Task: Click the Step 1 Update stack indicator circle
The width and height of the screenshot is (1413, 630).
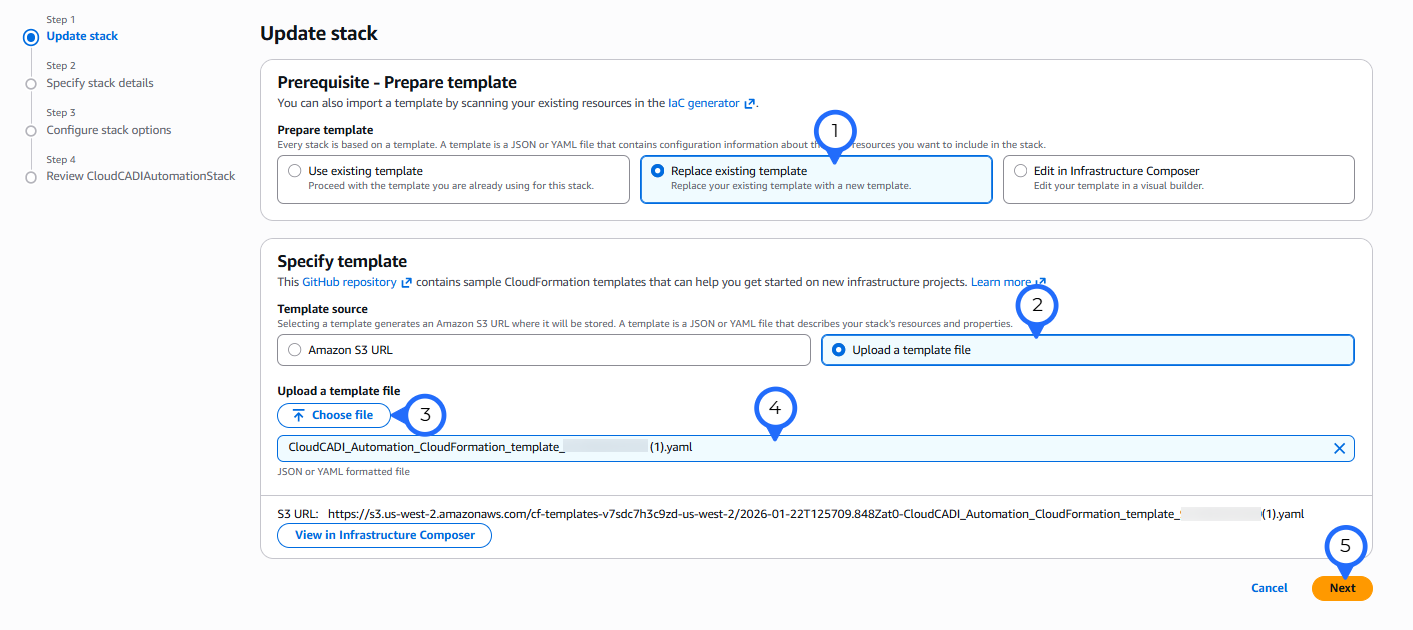Action: 31,37
